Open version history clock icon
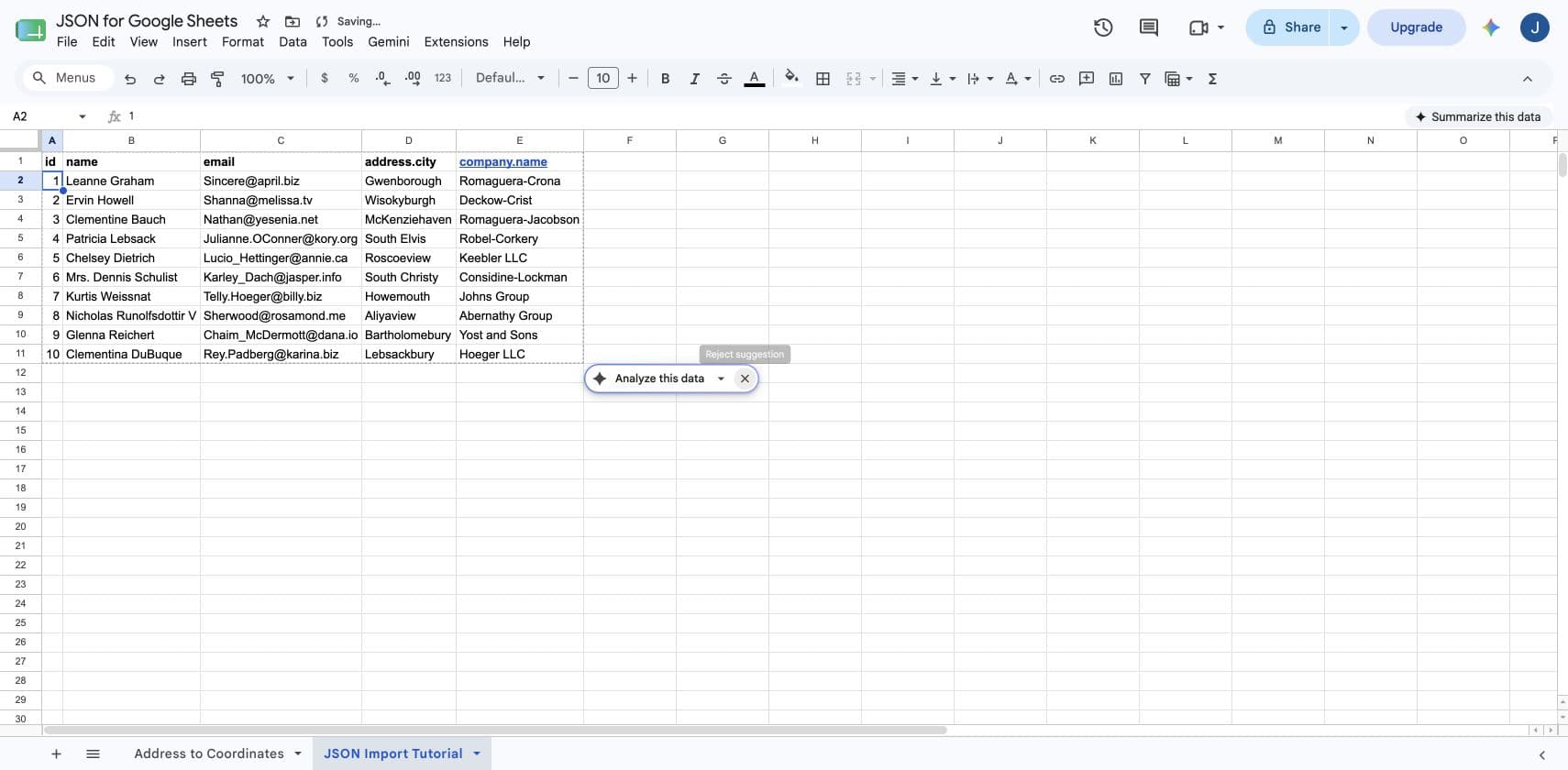 [x=1103, y=27]
